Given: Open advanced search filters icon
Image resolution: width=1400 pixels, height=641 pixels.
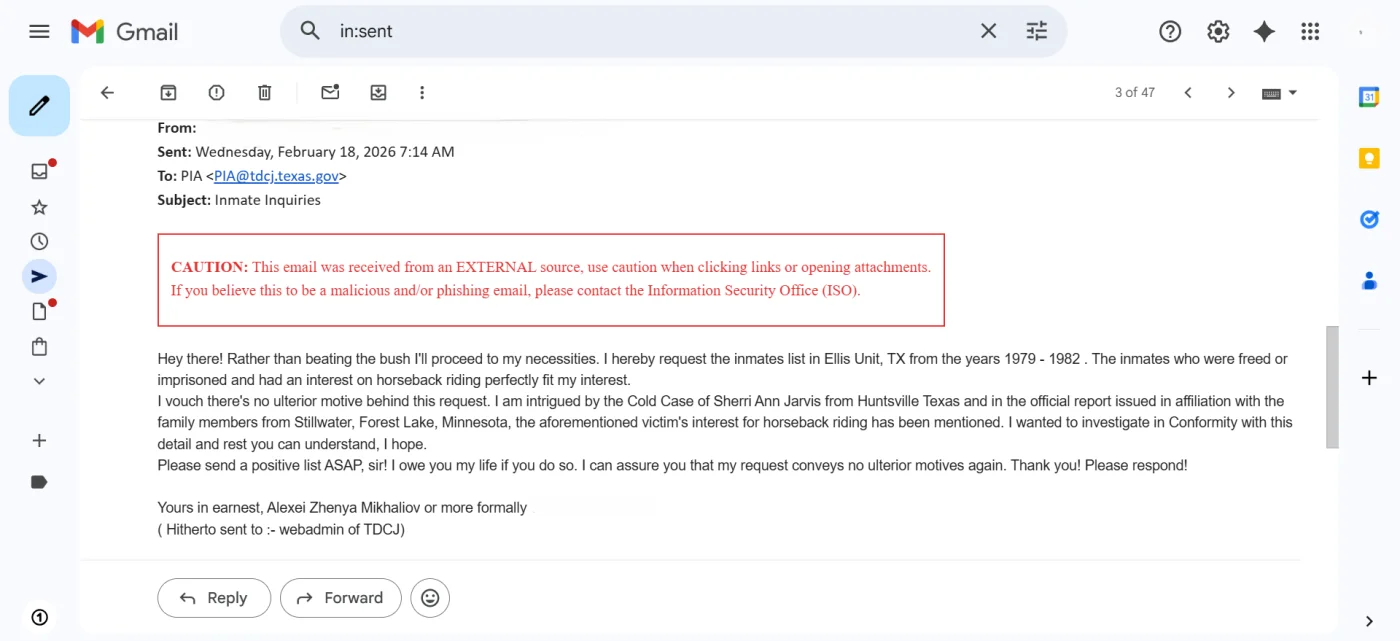Looking at the screenshot, I should (x=1036, y=31).
